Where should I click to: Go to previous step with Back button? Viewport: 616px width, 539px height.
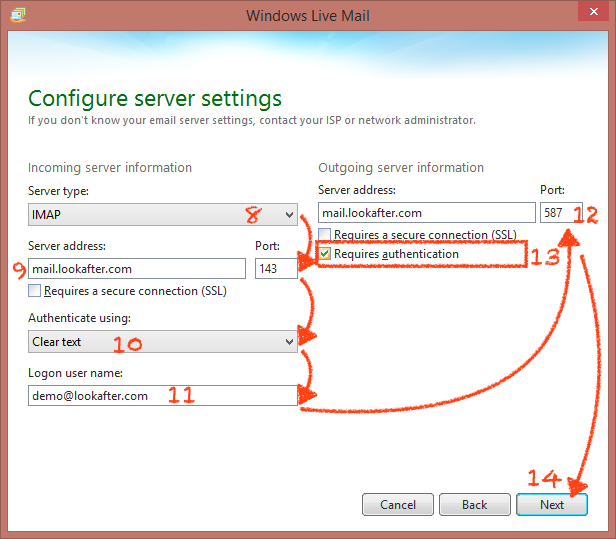pos(474,504)
